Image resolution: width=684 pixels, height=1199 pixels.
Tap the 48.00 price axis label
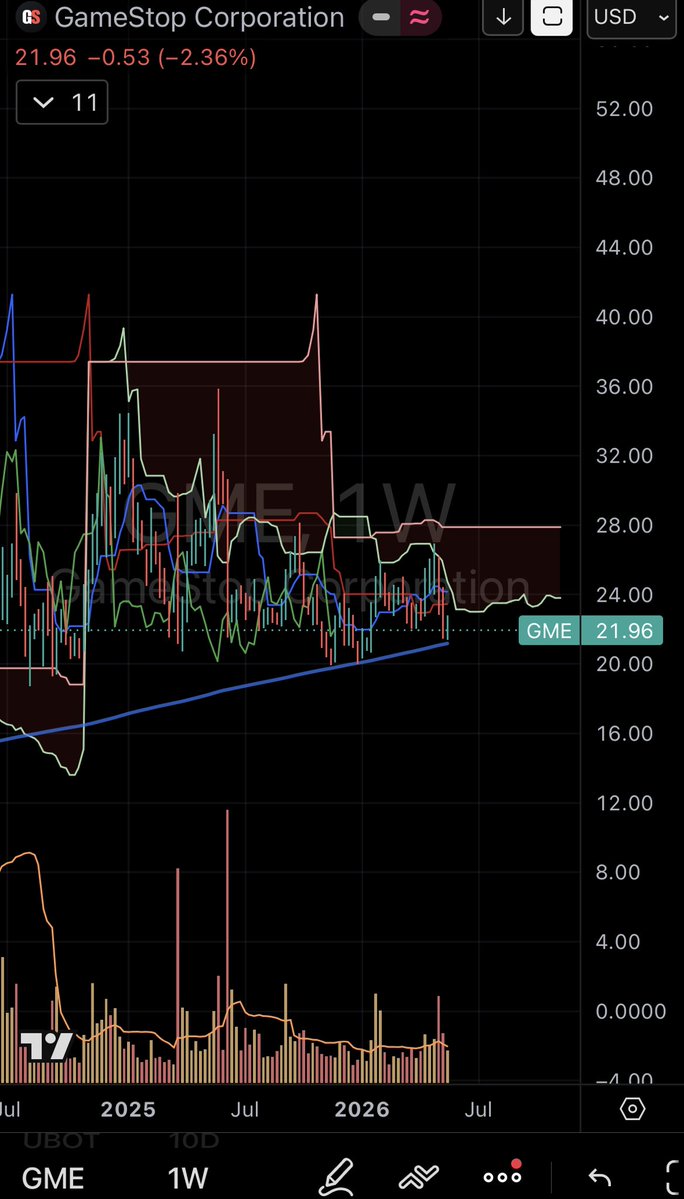(x=624, y=178)
